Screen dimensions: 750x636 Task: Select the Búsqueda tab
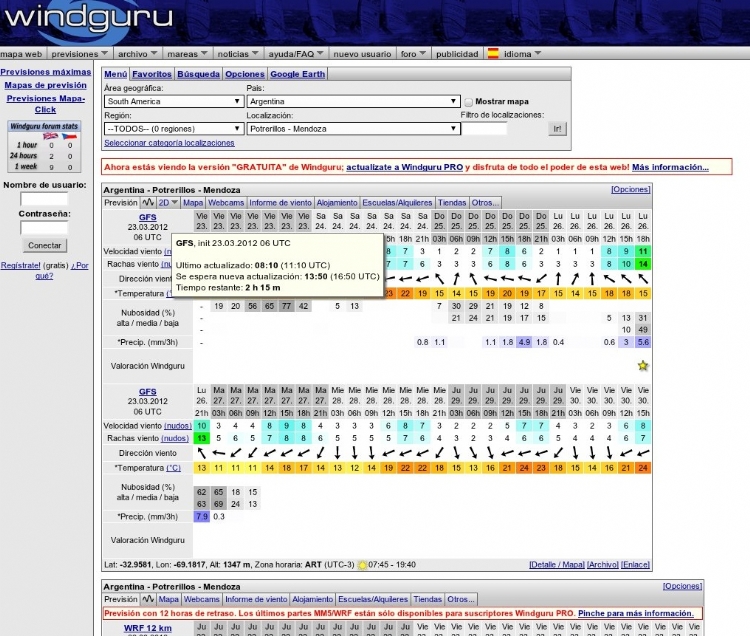coord(198,74)
